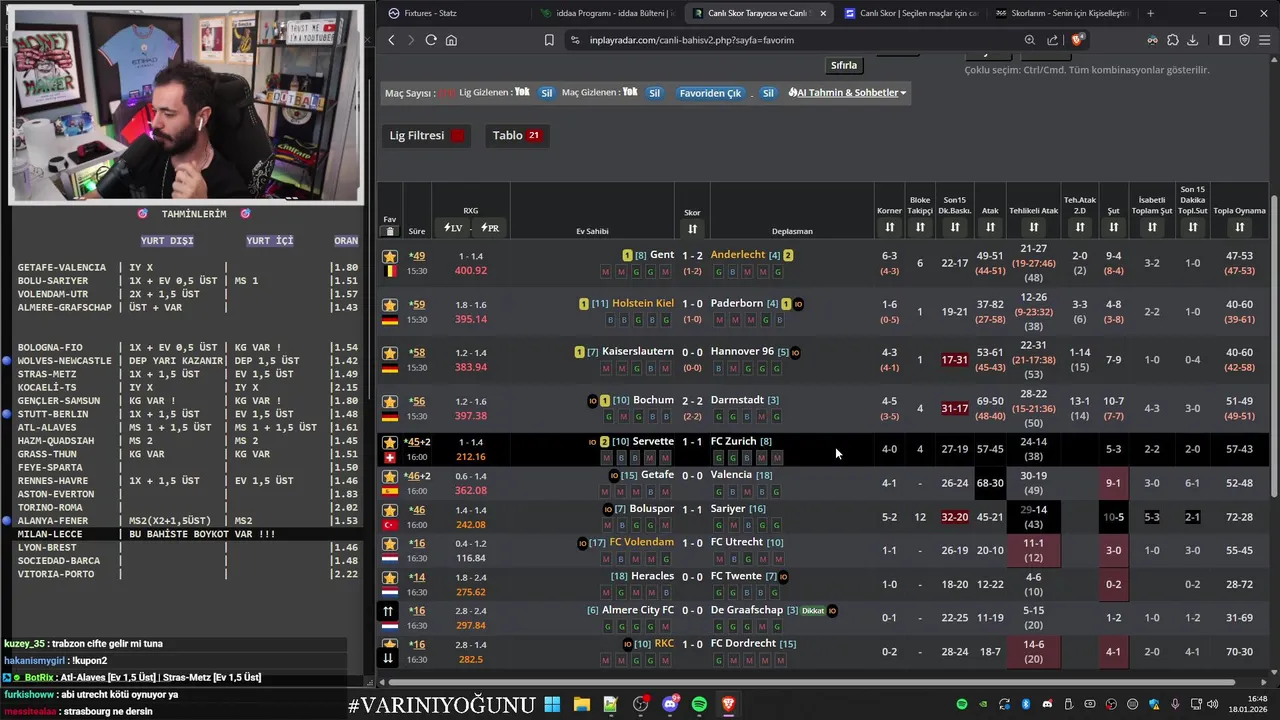
Task: Toggle the browser sidebar panel
Action: coord(1225,40)
